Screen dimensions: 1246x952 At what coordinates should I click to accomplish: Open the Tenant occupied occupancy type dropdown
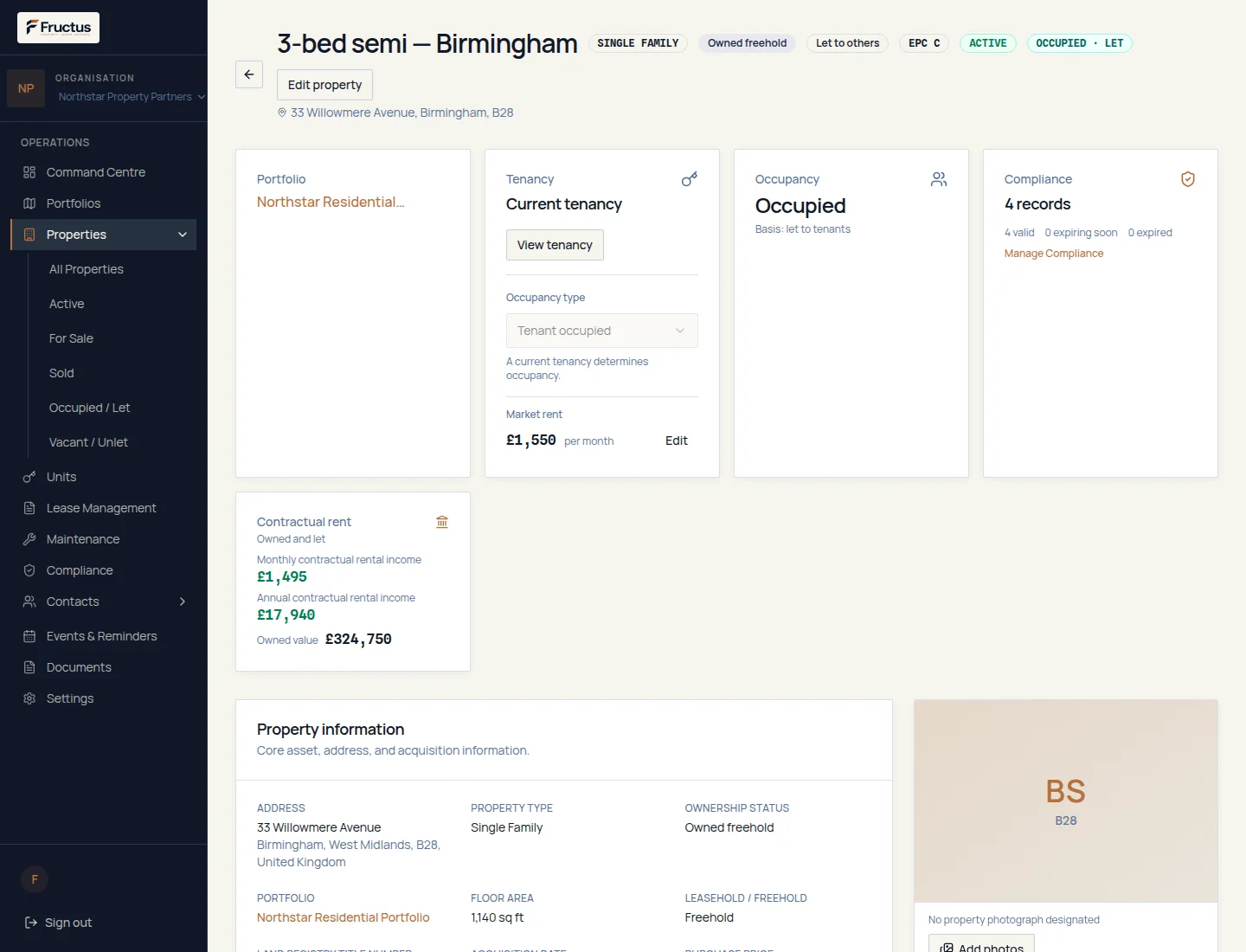click(602, 331)
